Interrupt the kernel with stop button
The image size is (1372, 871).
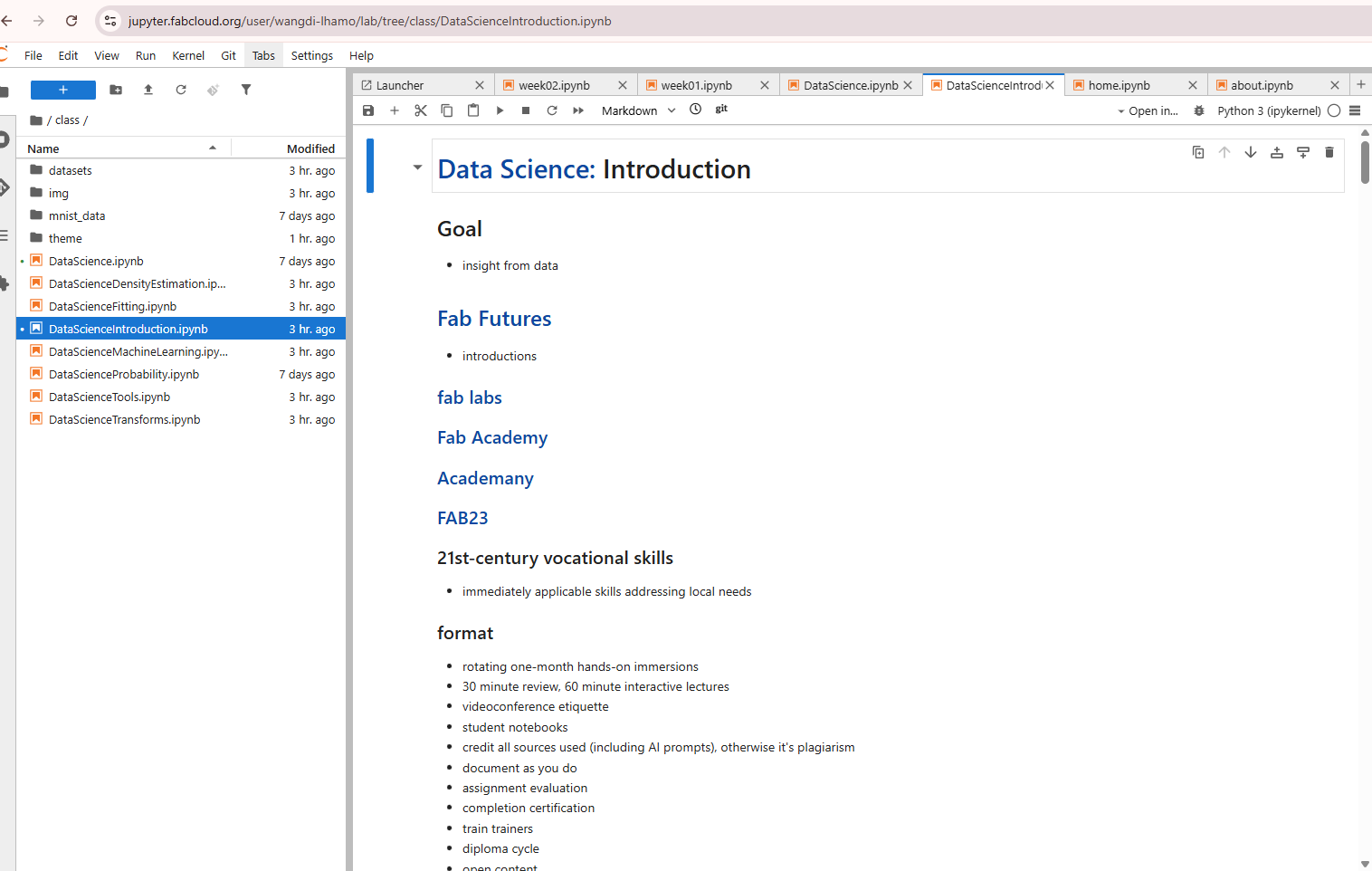coord(526,110)
